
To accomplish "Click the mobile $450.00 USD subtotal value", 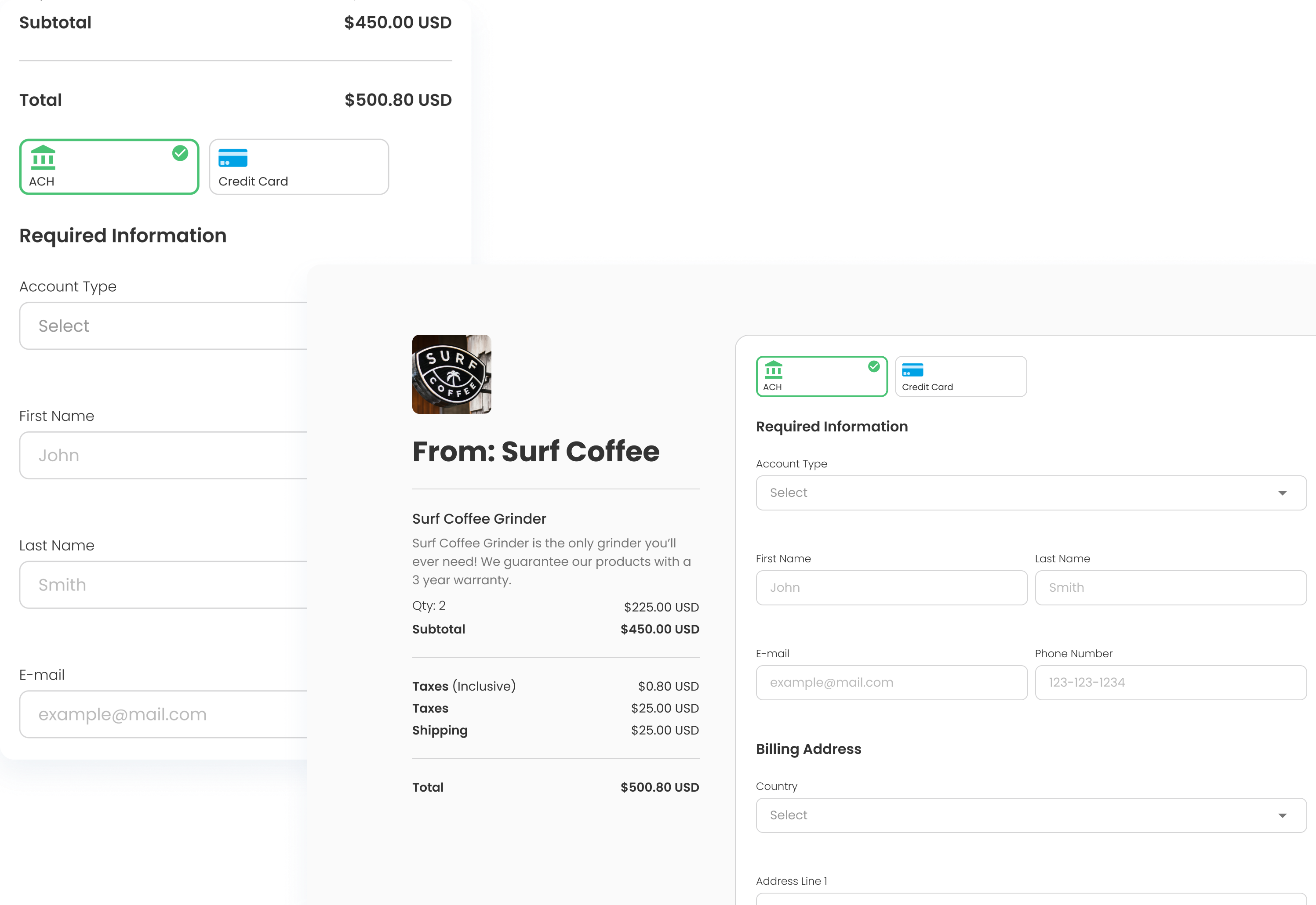I will pos(398,23).
